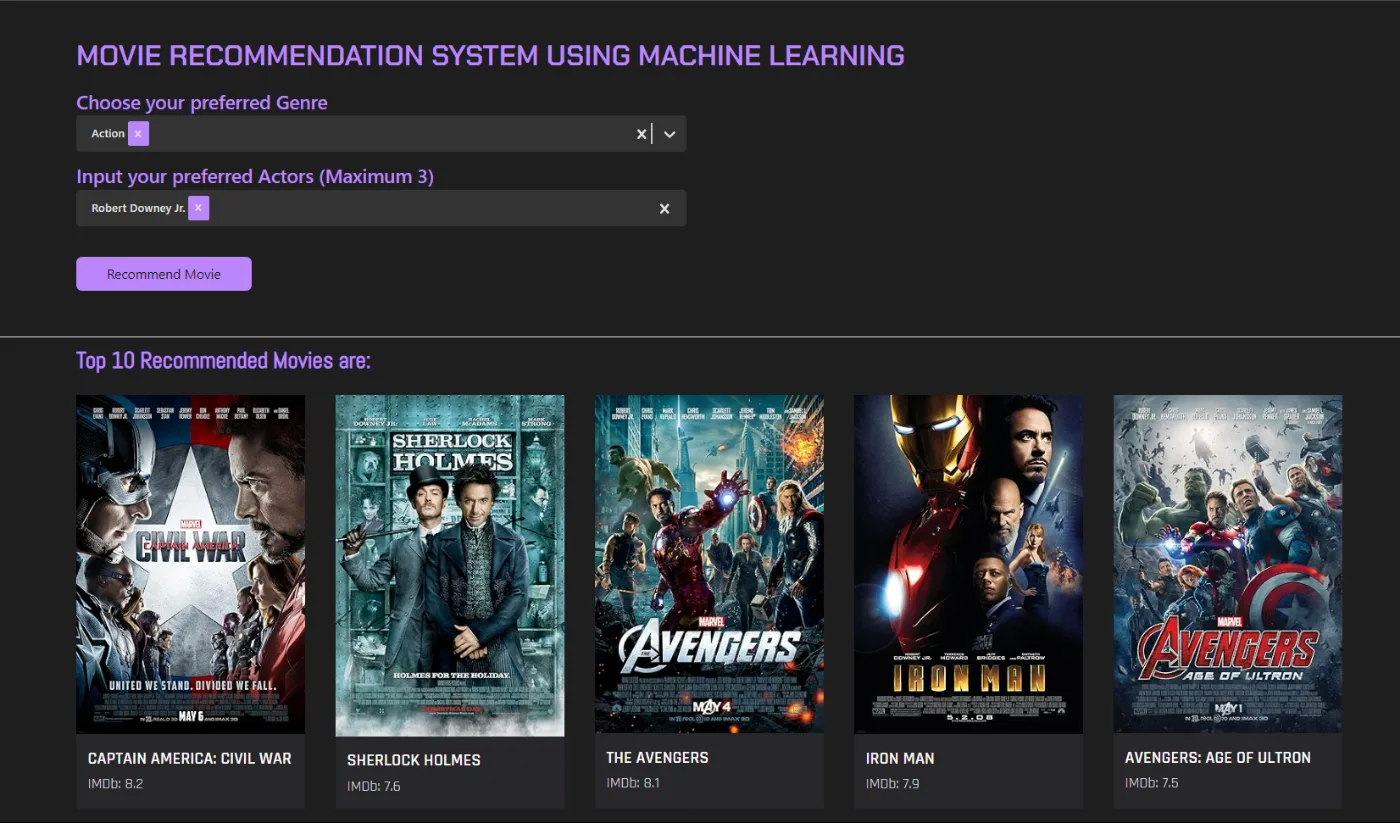The image size is (1400, 823).
Task: Click the Recommend Movie button
Action: 164,274
